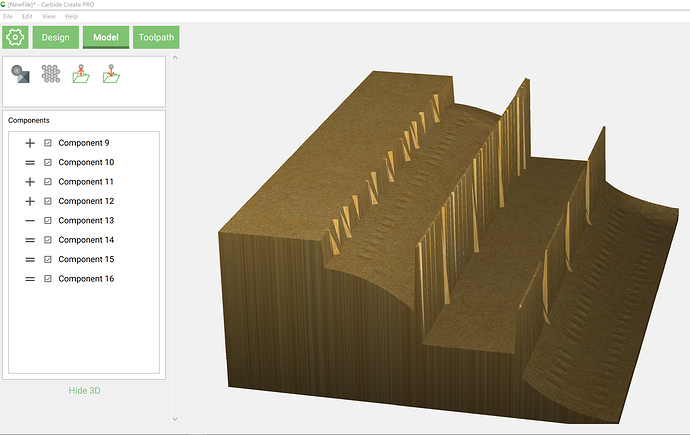The width and height of the screenshot is (690, 435).
Task: Open the settings gear button
Action: pos(15,38)
